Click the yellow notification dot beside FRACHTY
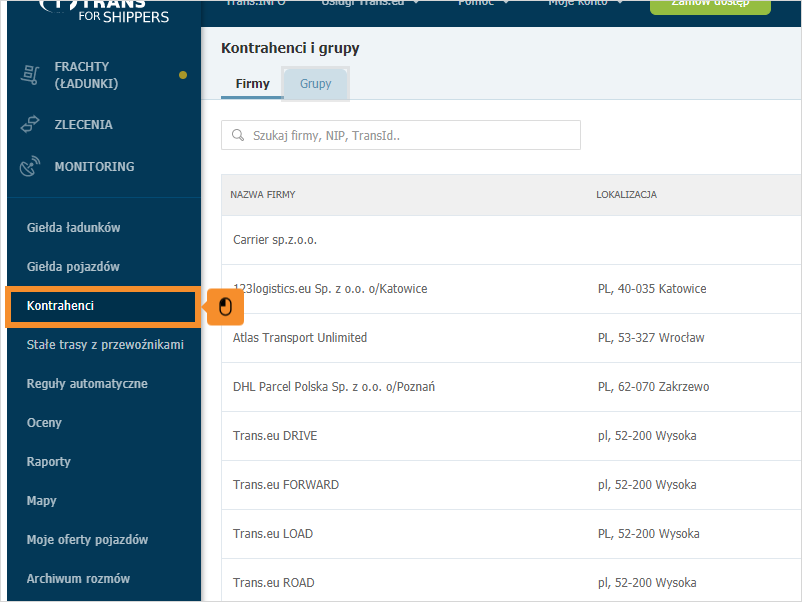This screenshot has height=602, width=802. point(183,75)
